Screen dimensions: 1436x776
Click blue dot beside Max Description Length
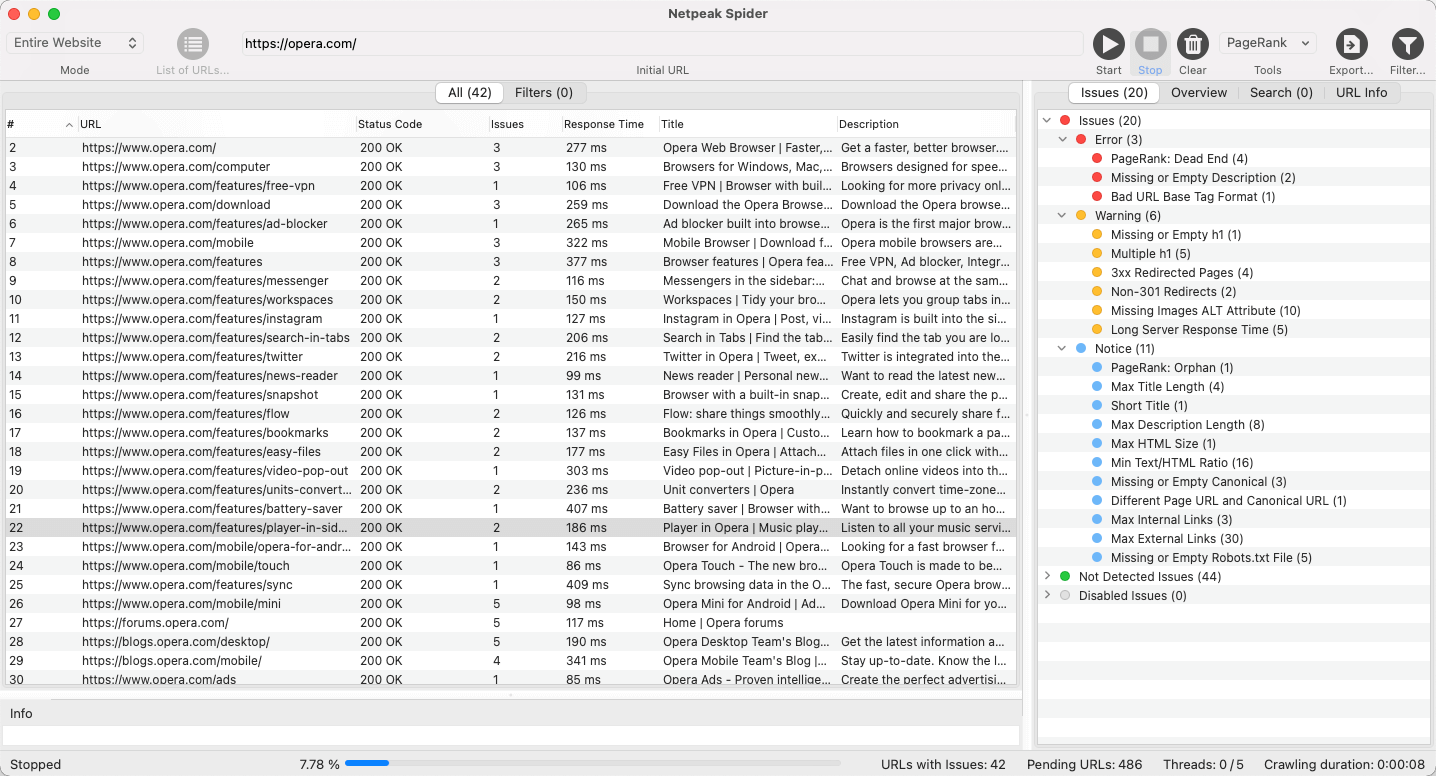point(1097,425)
